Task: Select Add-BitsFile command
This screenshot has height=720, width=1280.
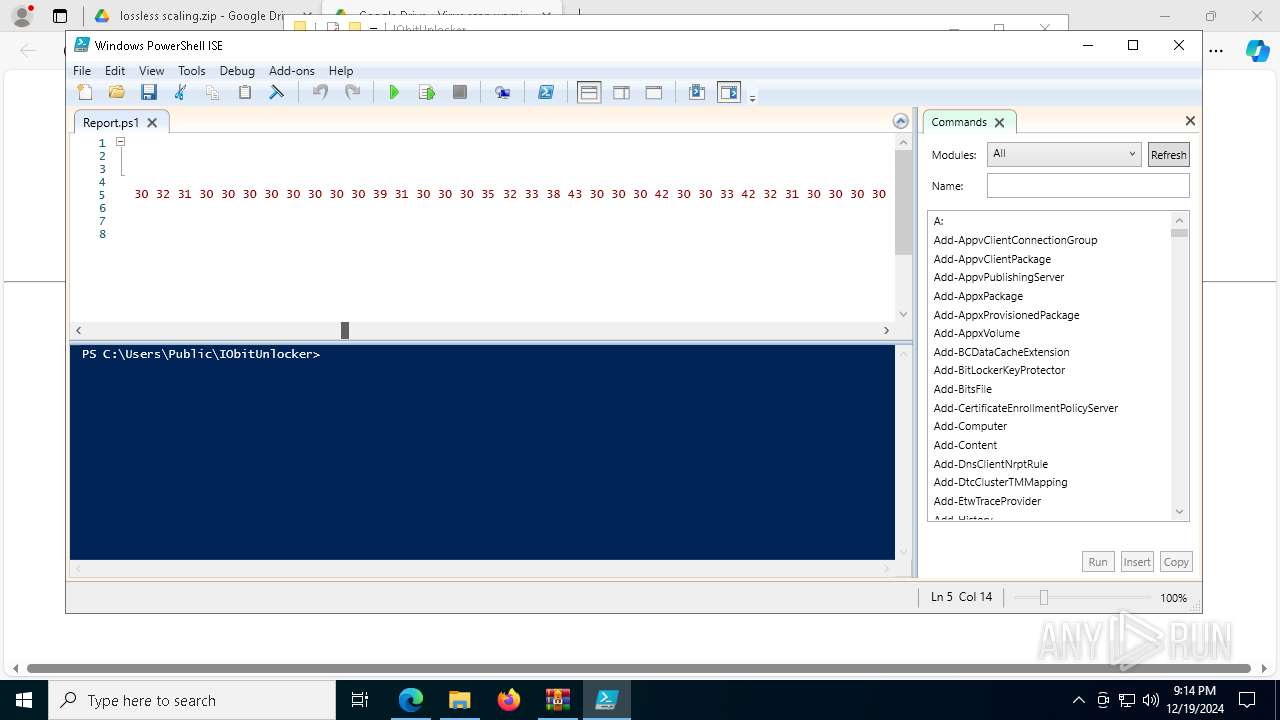Action: [x=962, y=389]
